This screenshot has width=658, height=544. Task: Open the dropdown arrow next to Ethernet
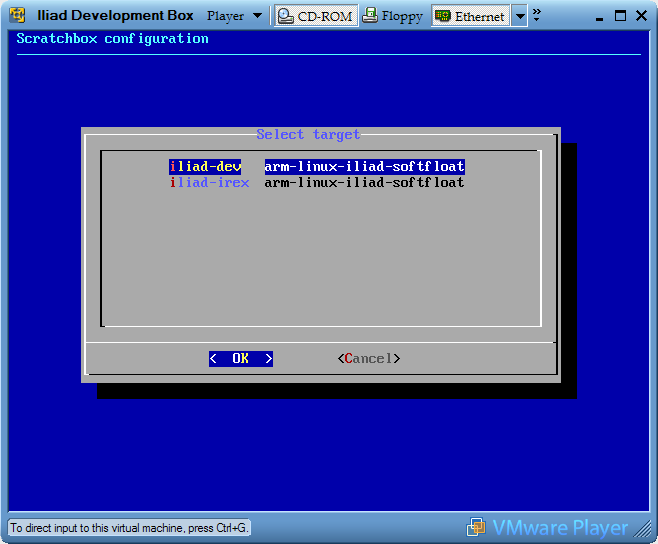tap(520, 16)
